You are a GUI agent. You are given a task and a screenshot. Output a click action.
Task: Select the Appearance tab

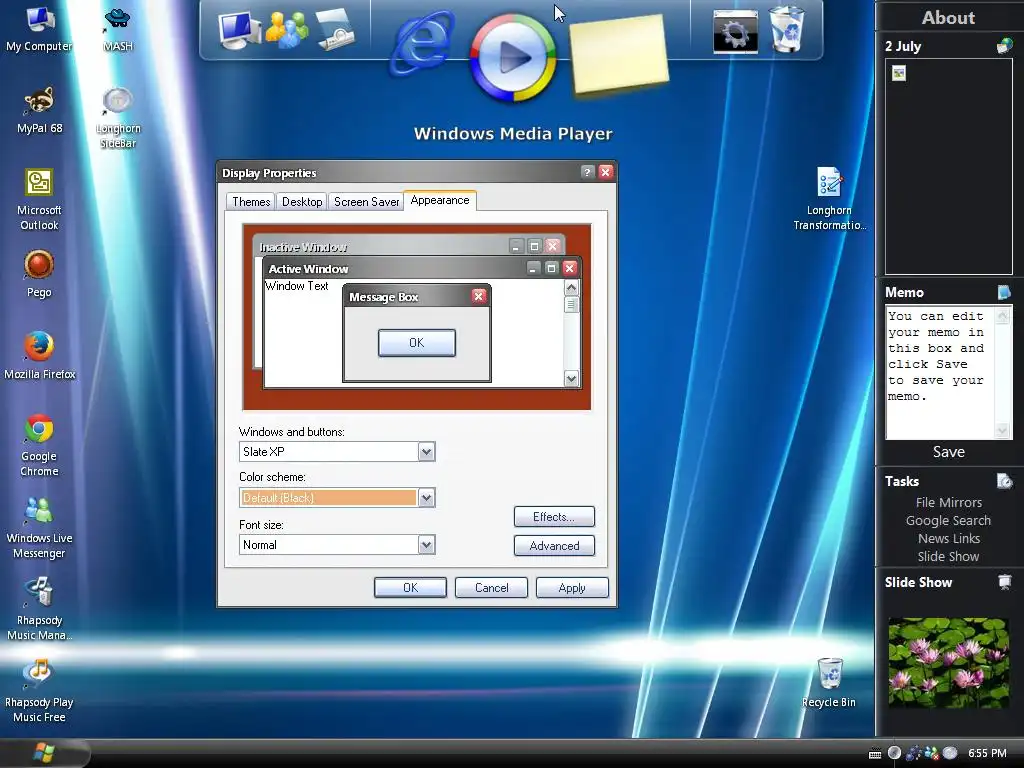tap(440, 200)
